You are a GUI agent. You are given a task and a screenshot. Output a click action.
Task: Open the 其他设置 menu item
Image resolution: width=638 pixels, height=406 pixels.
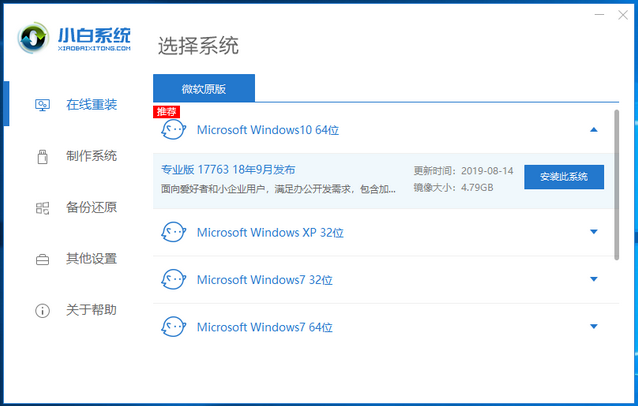point(92,259)
